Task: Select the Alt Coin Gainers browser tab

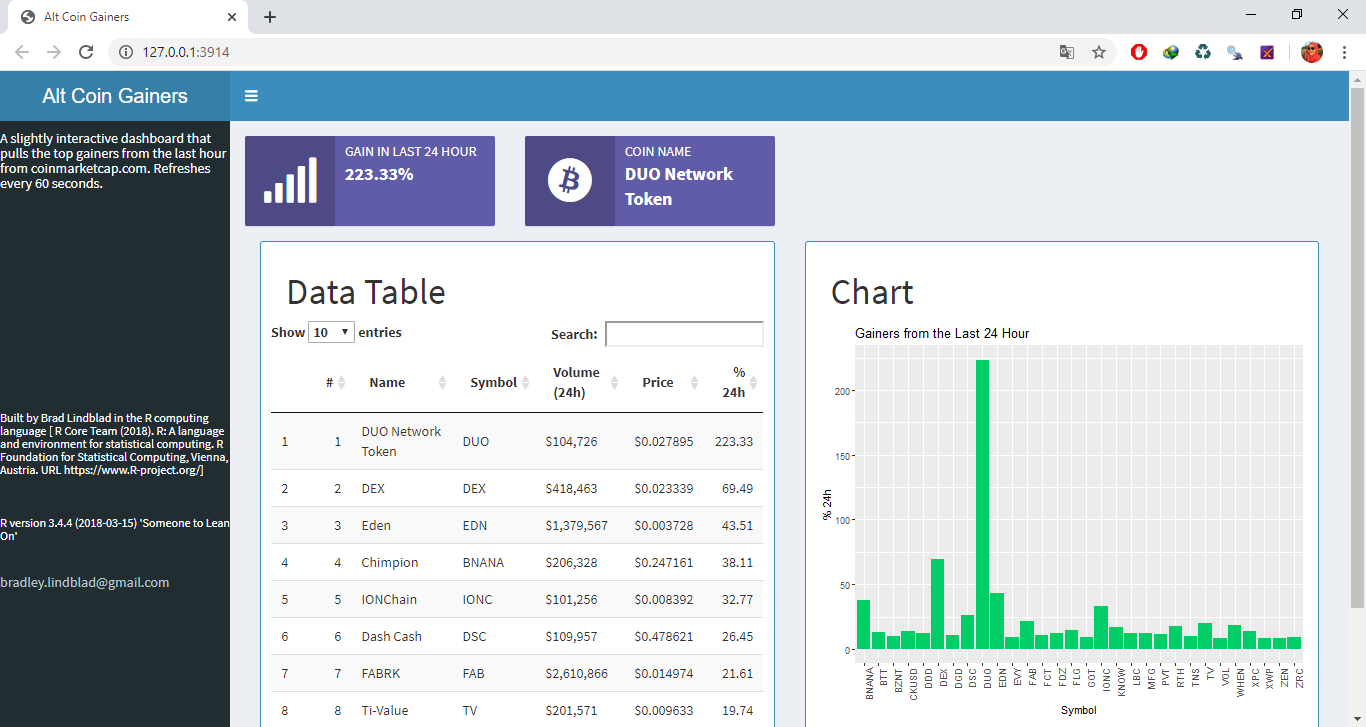Action: [120, 16]
